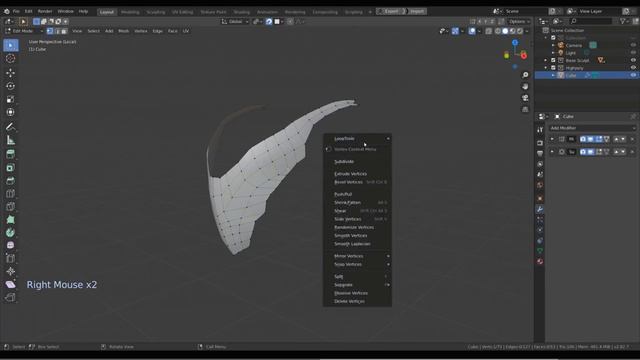
Task: Enable face select mode
Action: [64, 31]
